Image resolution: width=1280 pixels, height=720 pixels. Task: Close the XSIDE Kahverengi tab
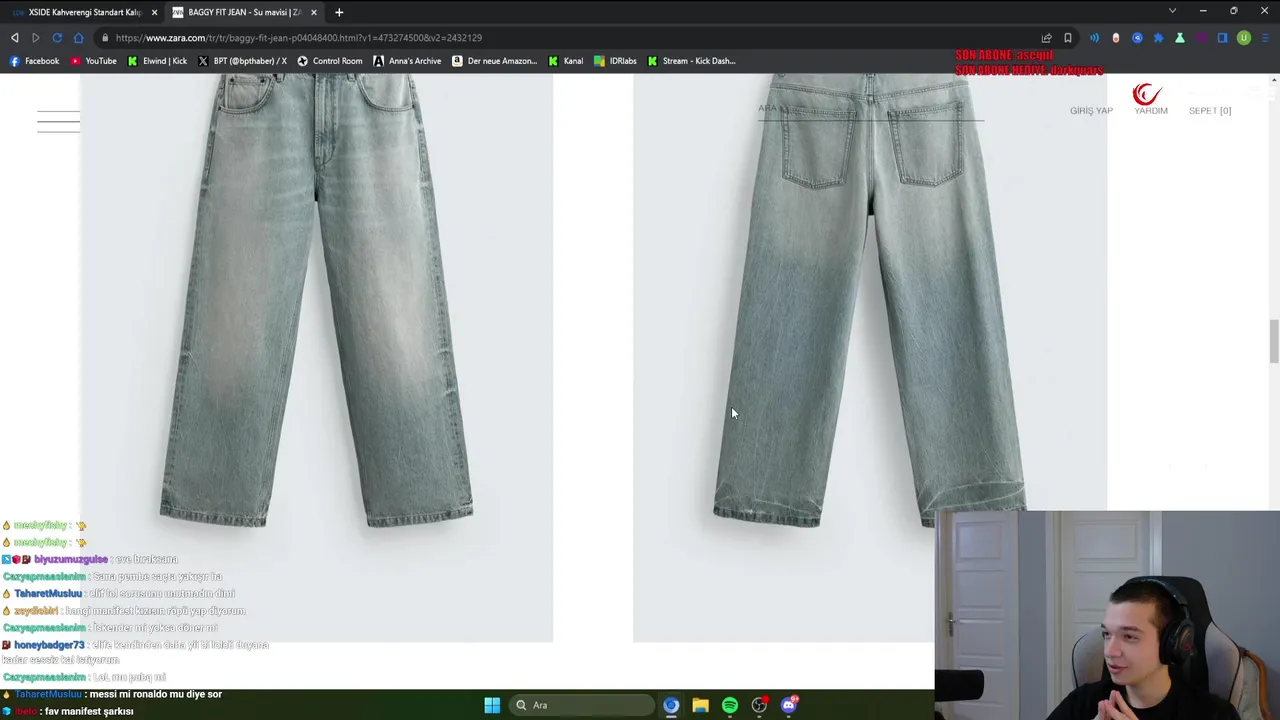pyautogui.click(x=154, y=12)
